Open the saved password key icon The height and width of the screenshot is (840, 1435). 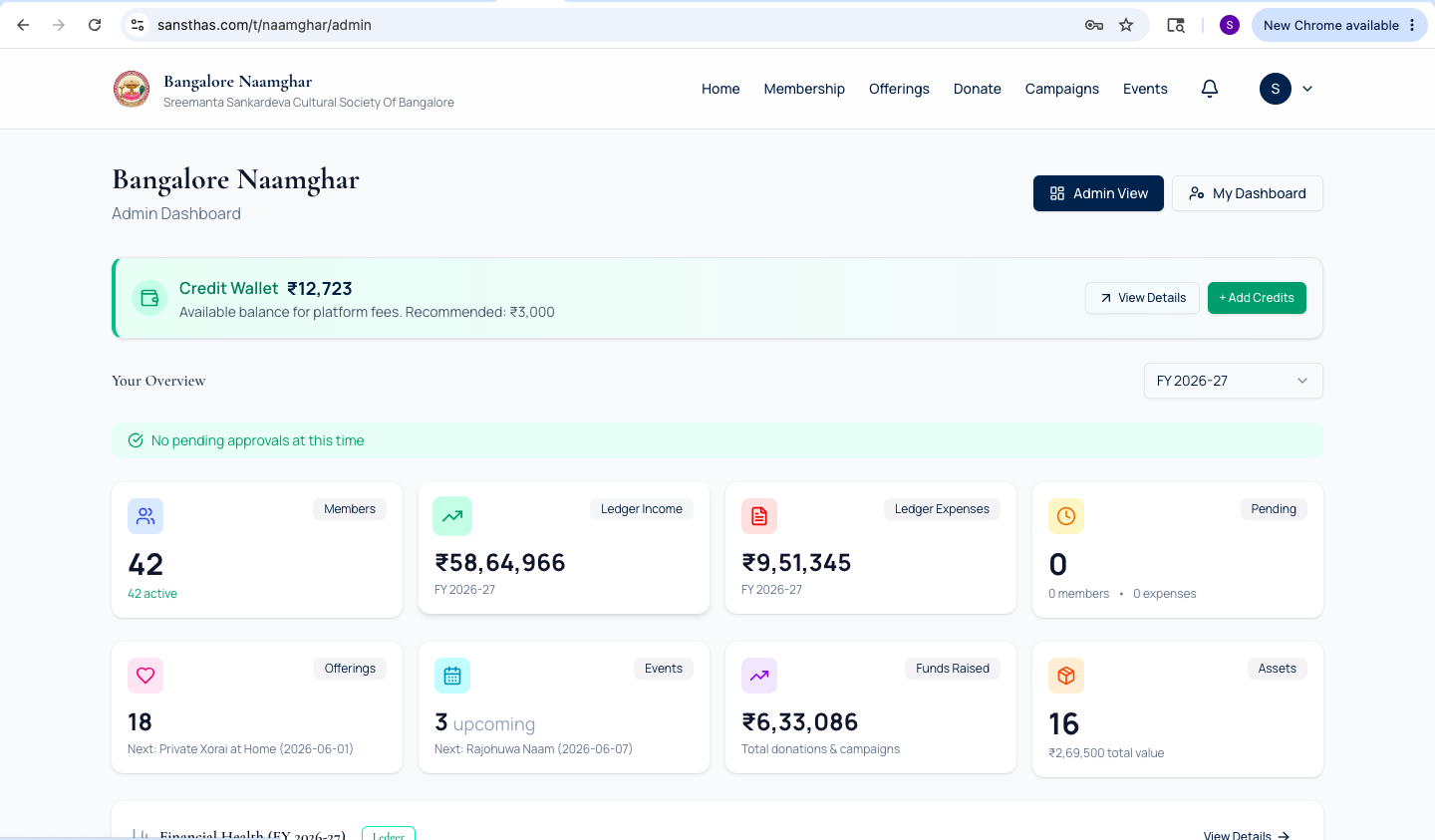[1093, 25]
